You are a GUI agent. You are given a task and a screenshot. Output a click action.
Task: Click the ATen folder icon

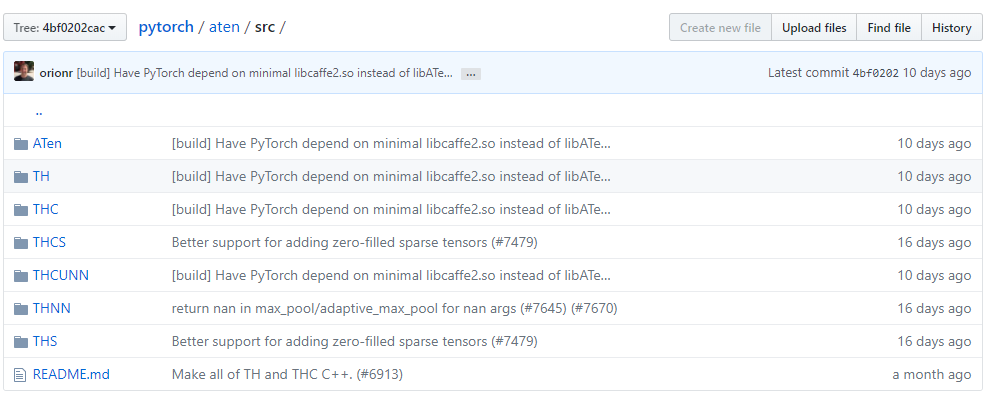point(21,144)
